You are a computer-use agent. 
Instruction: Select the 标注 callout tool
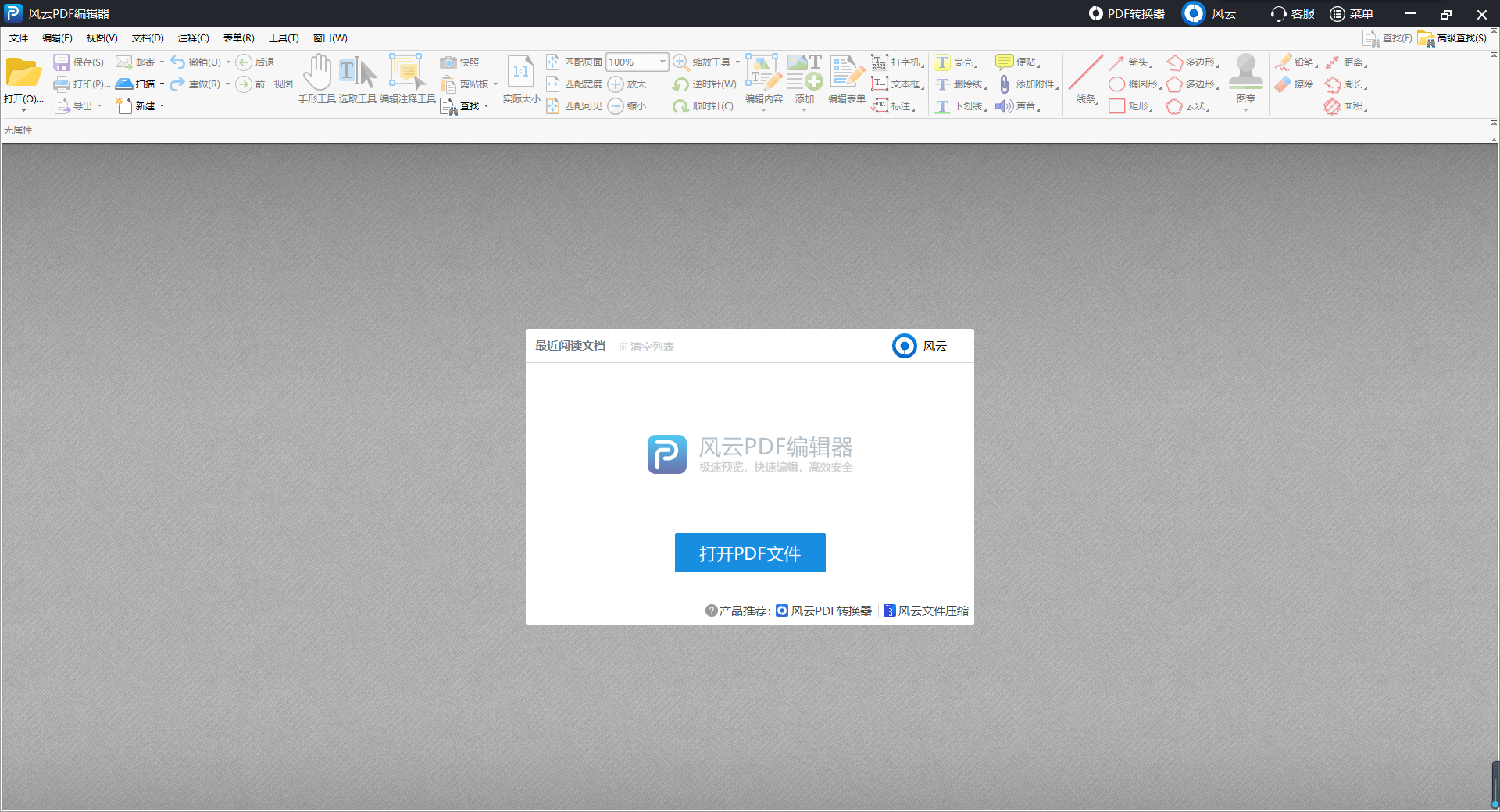point(894,106)
